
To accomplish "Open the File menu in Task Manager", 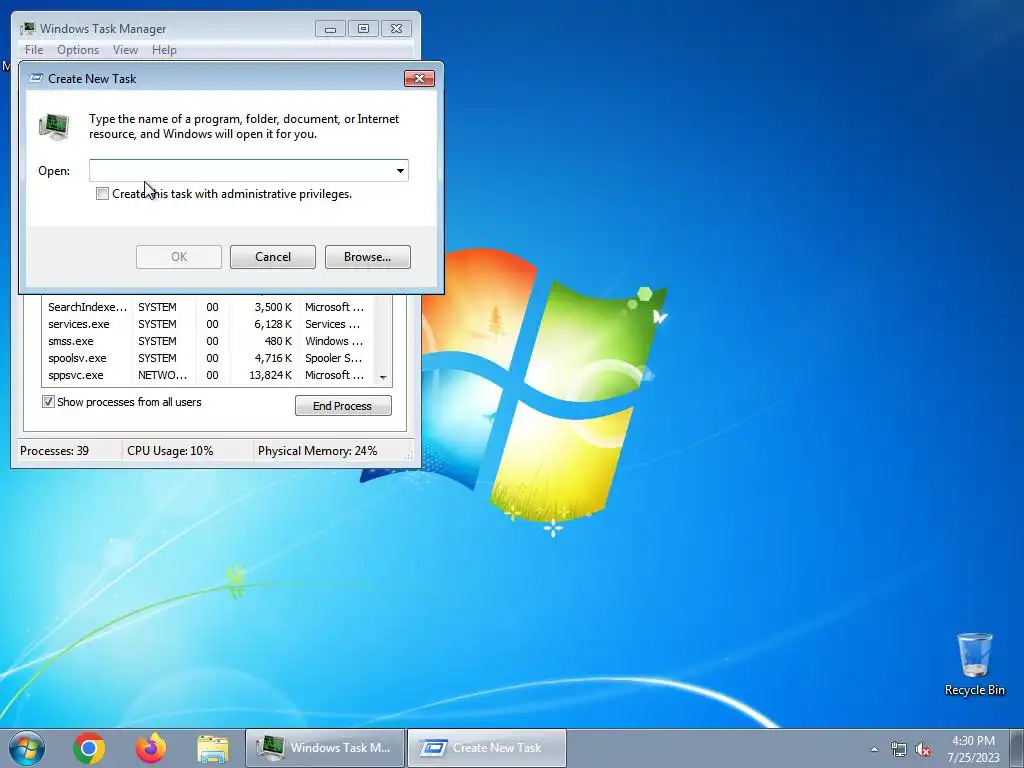I will coord(34,50).
